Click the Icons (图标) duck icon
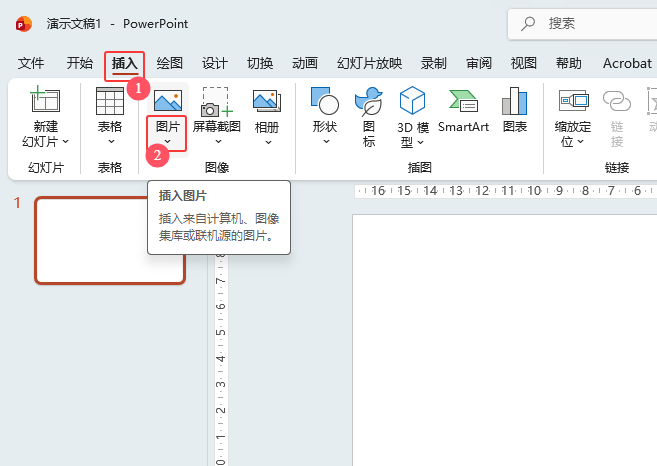The width and height of the screenshot is (657, 466). point(368,101)
